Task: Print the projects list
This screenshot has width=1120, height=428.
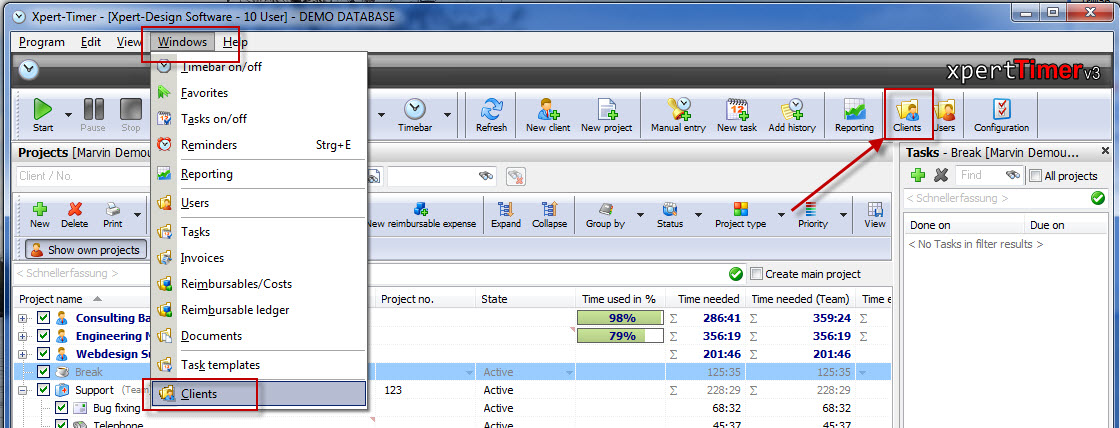Action: click(x=112, y=214)
